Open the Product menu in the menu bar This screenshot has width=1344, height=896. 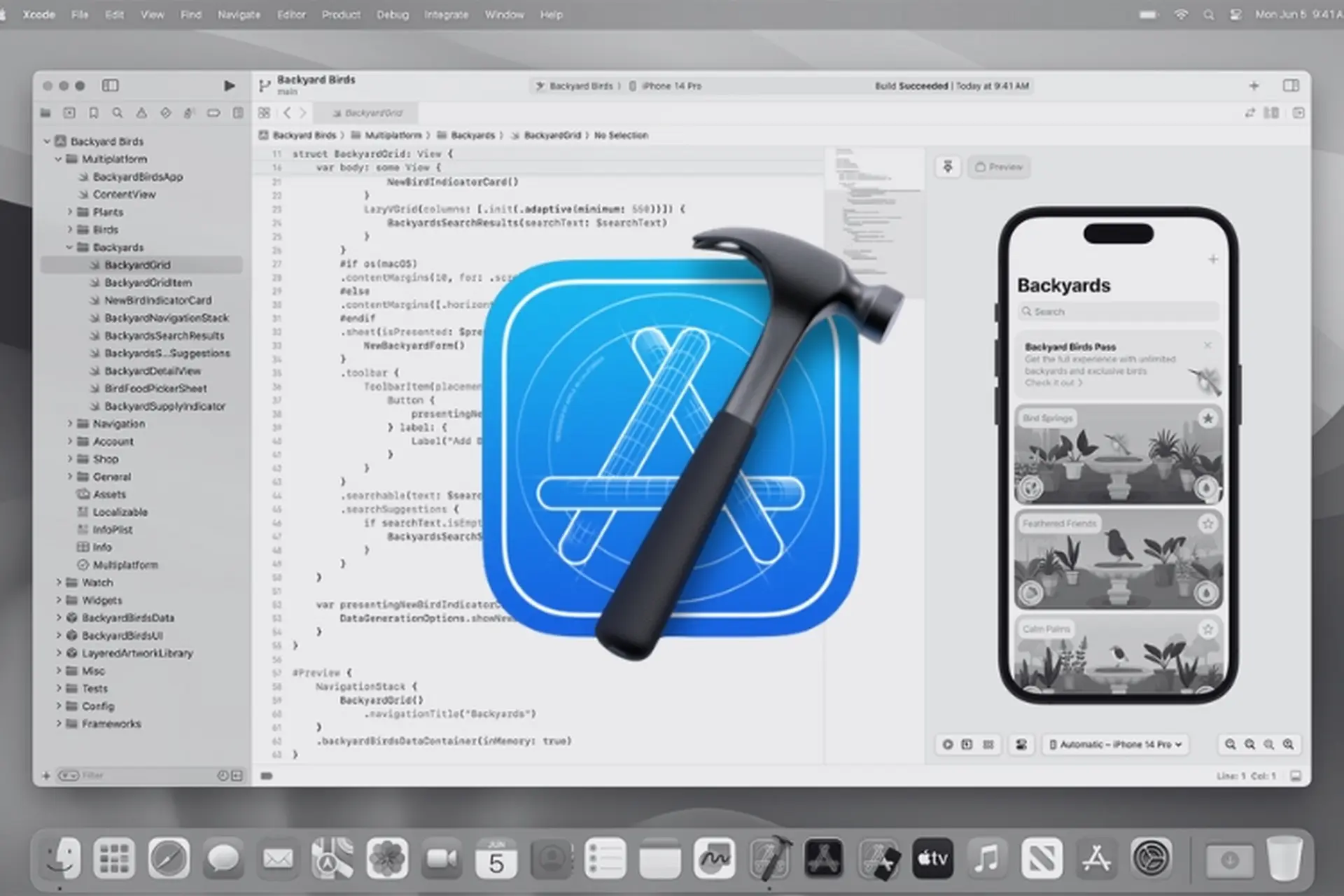(341, 14)
